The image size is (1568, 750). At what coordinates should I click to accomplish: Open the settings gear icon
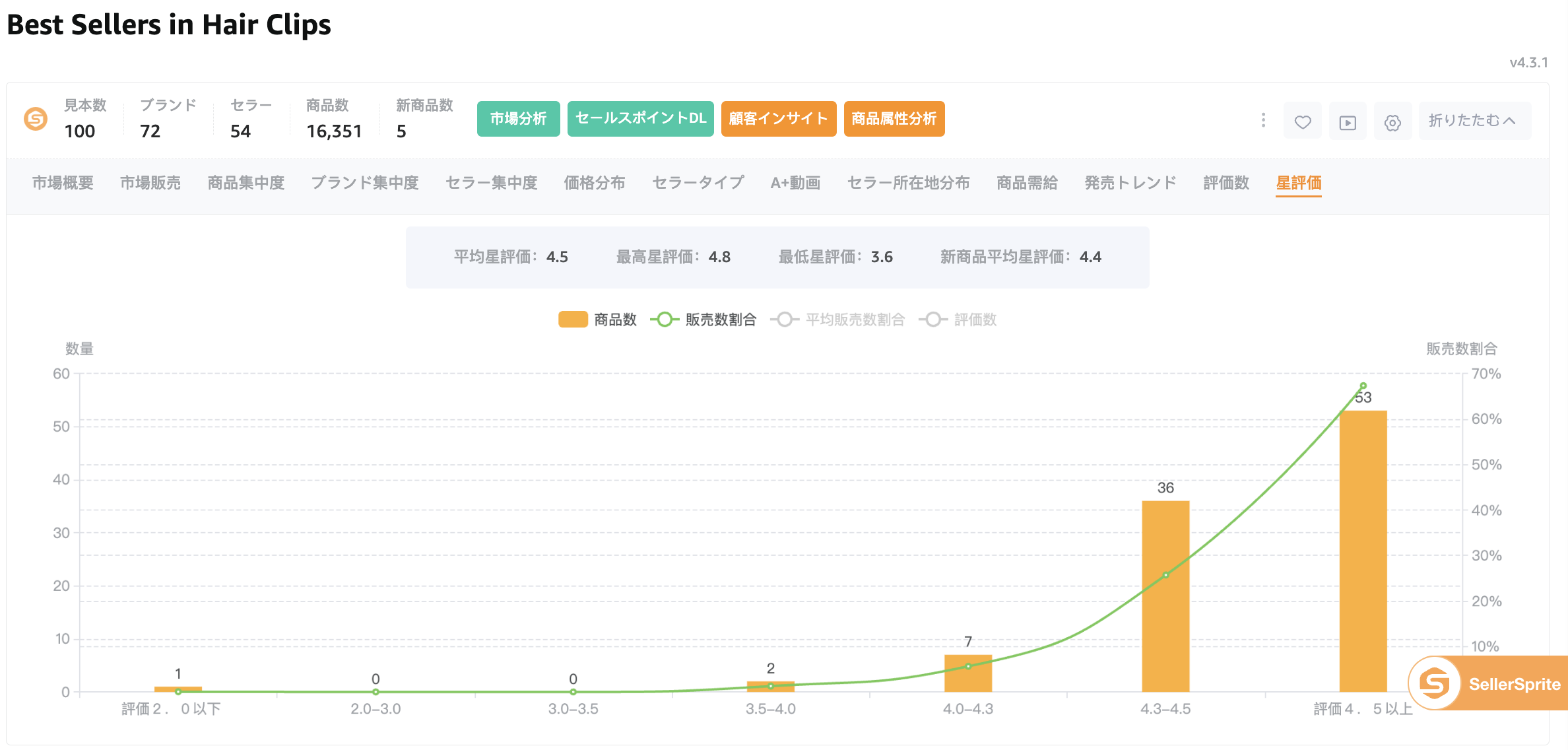point(1392,121)
